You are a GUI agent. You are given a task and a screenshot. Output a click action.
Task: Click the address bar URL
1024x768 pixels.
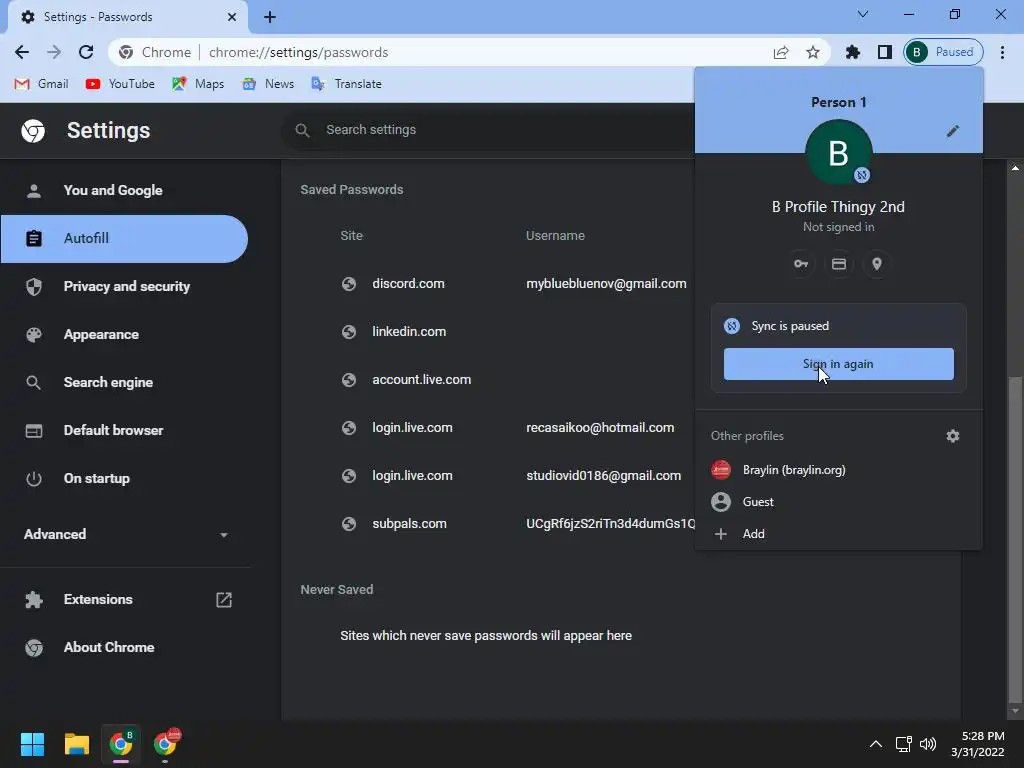click(298, 52)
